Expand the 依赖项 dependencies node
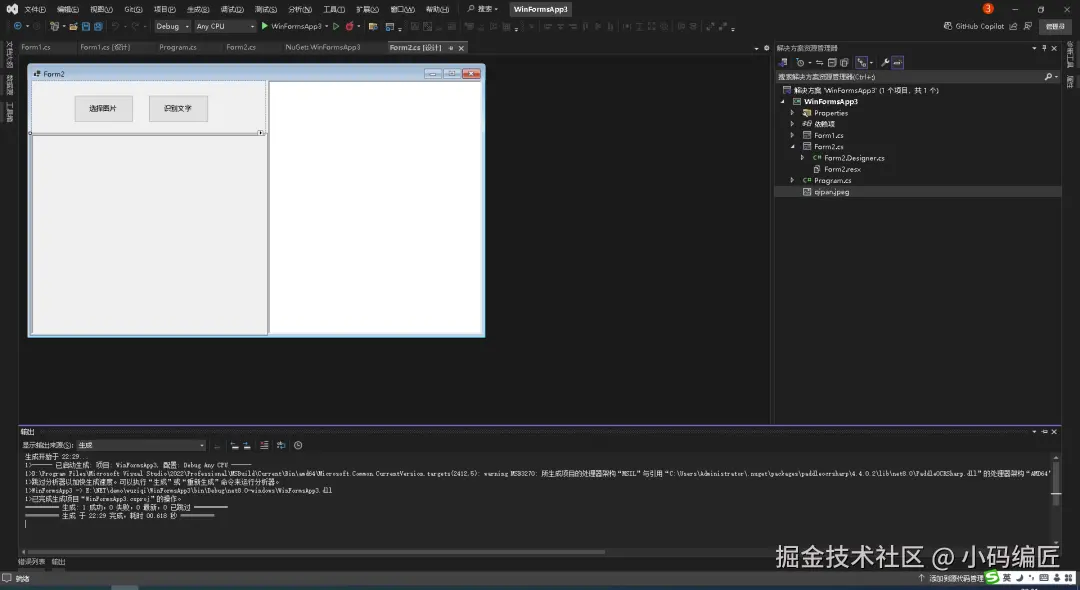1080x590 pixels. [x=792, y=124]
